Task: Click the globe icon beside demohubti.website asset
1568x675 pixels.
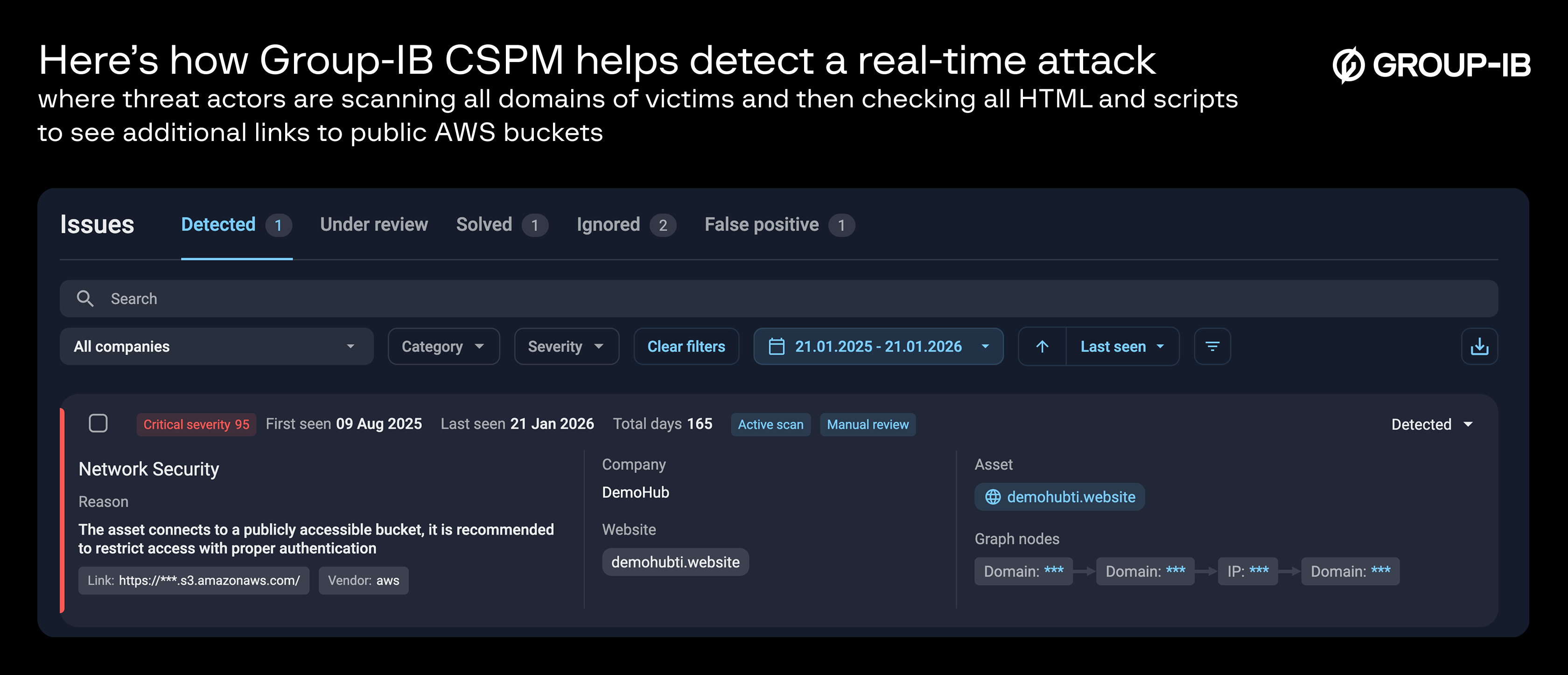Action: click(993, 497)
